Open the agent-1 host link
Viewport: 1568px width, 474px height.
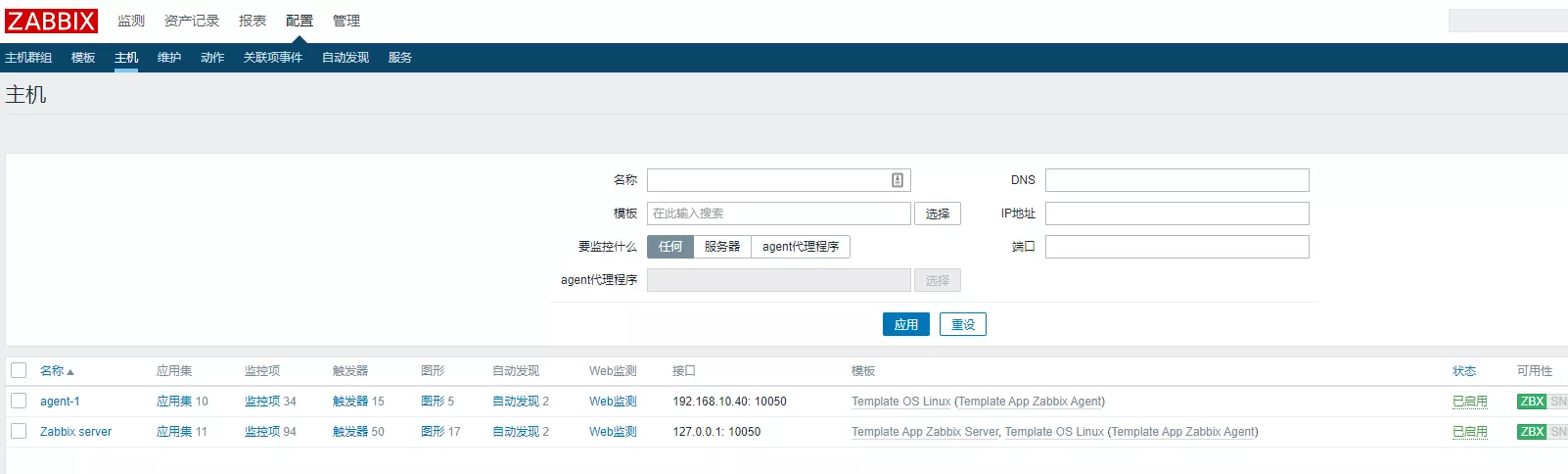pyautogui.click(x=60, y=402)
